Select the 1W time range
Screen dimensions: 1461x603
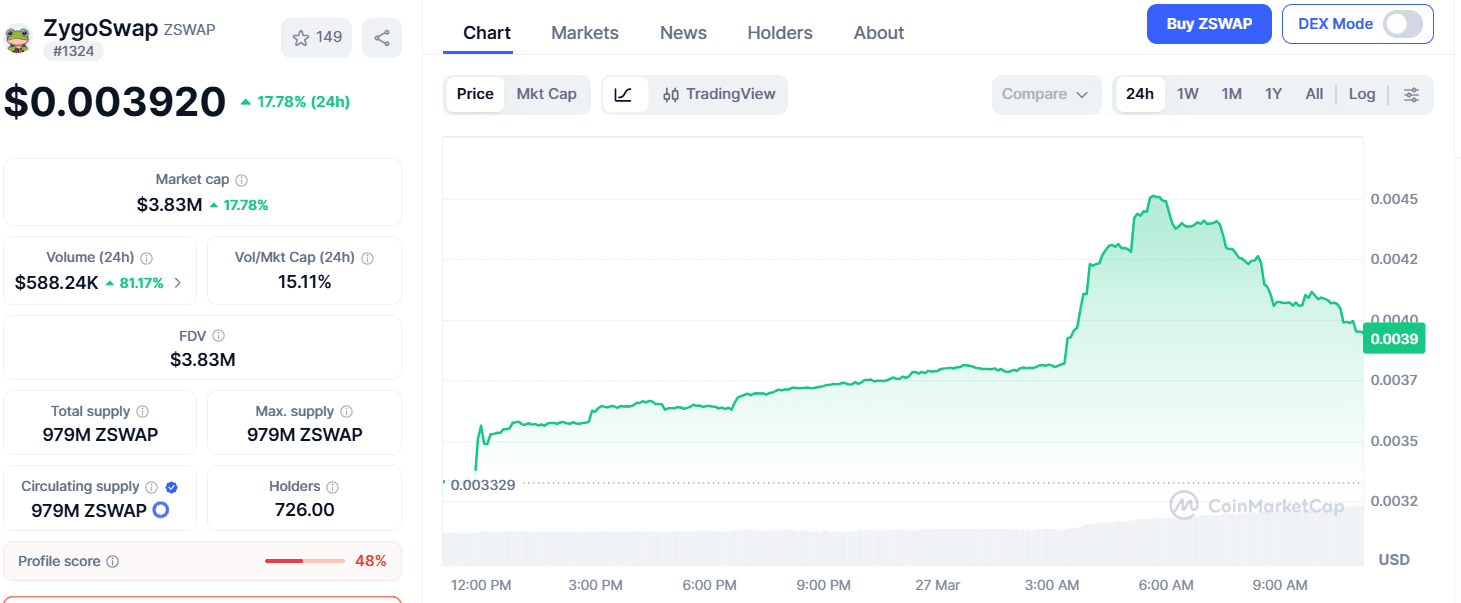(x=1187, y=93)
